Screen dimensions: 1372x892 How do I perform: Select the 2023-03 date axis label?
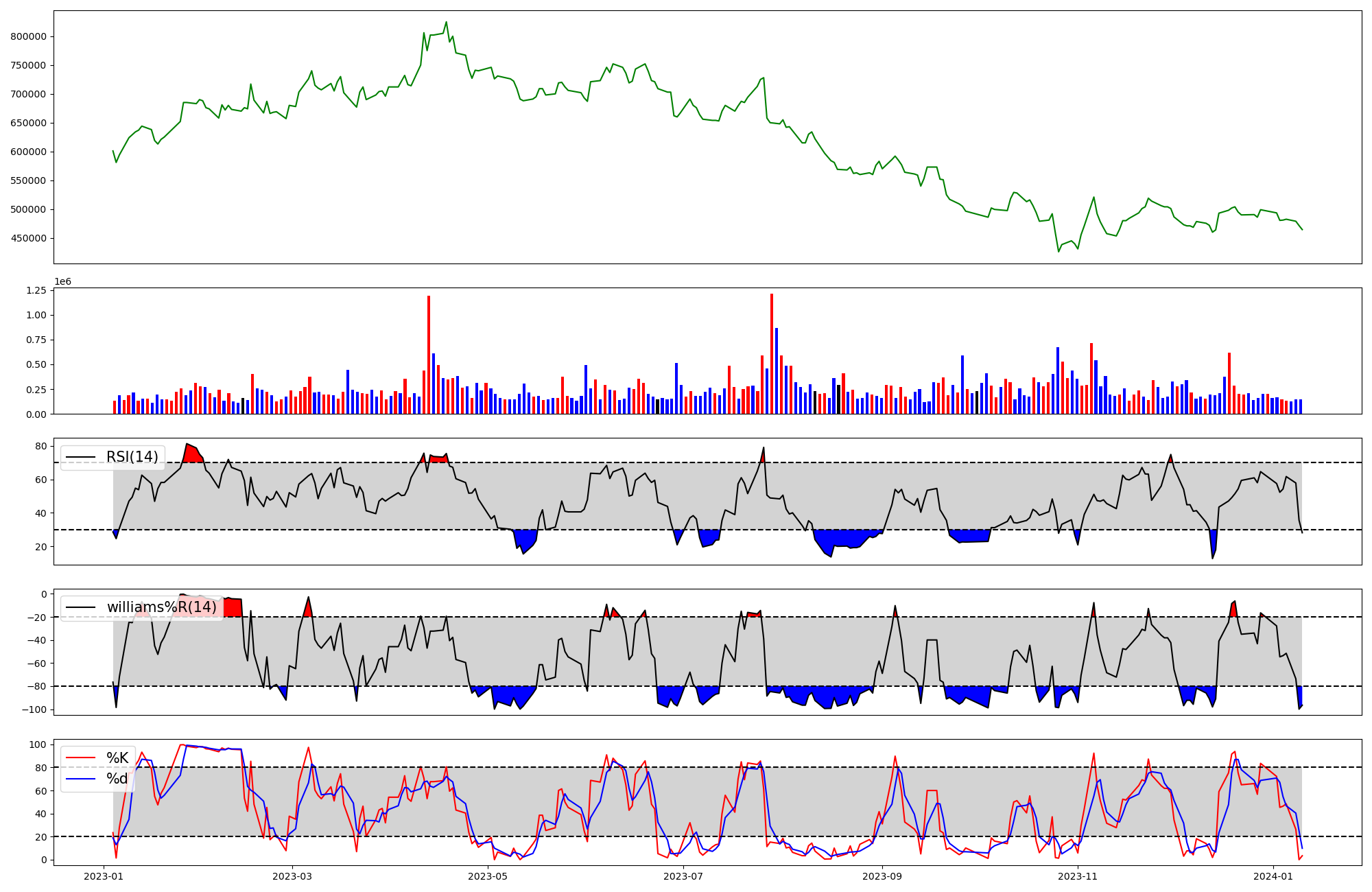(292, 876)
